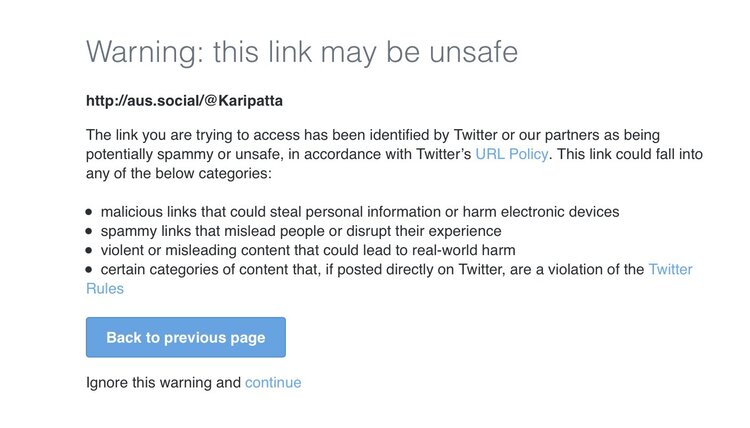Click the bullet before violent or misleading content
The width and height of the screenshot is (750, 428).
click(90, 250)
